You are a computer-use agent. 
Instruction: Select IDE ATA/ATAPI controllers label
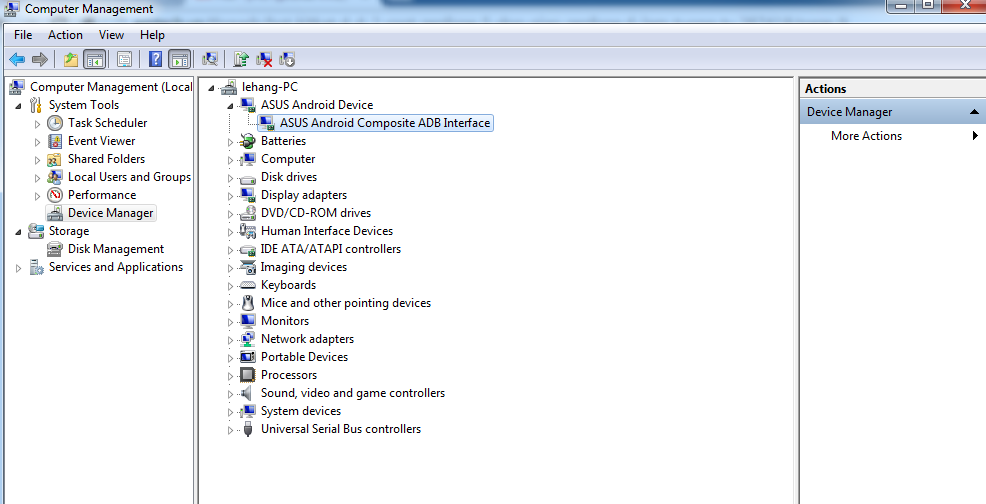coord(331,249)
